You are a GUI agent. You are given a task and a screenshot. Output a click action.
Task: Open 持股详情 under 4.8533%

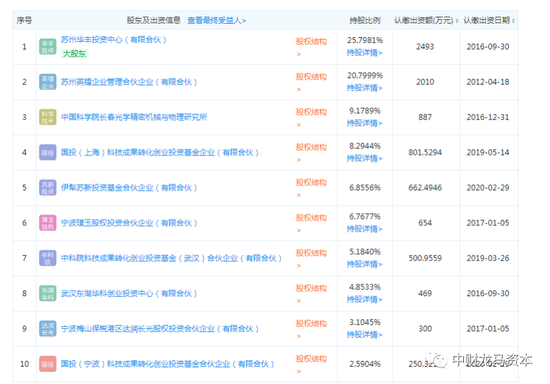pyautogui.click(x=364, y=299)
